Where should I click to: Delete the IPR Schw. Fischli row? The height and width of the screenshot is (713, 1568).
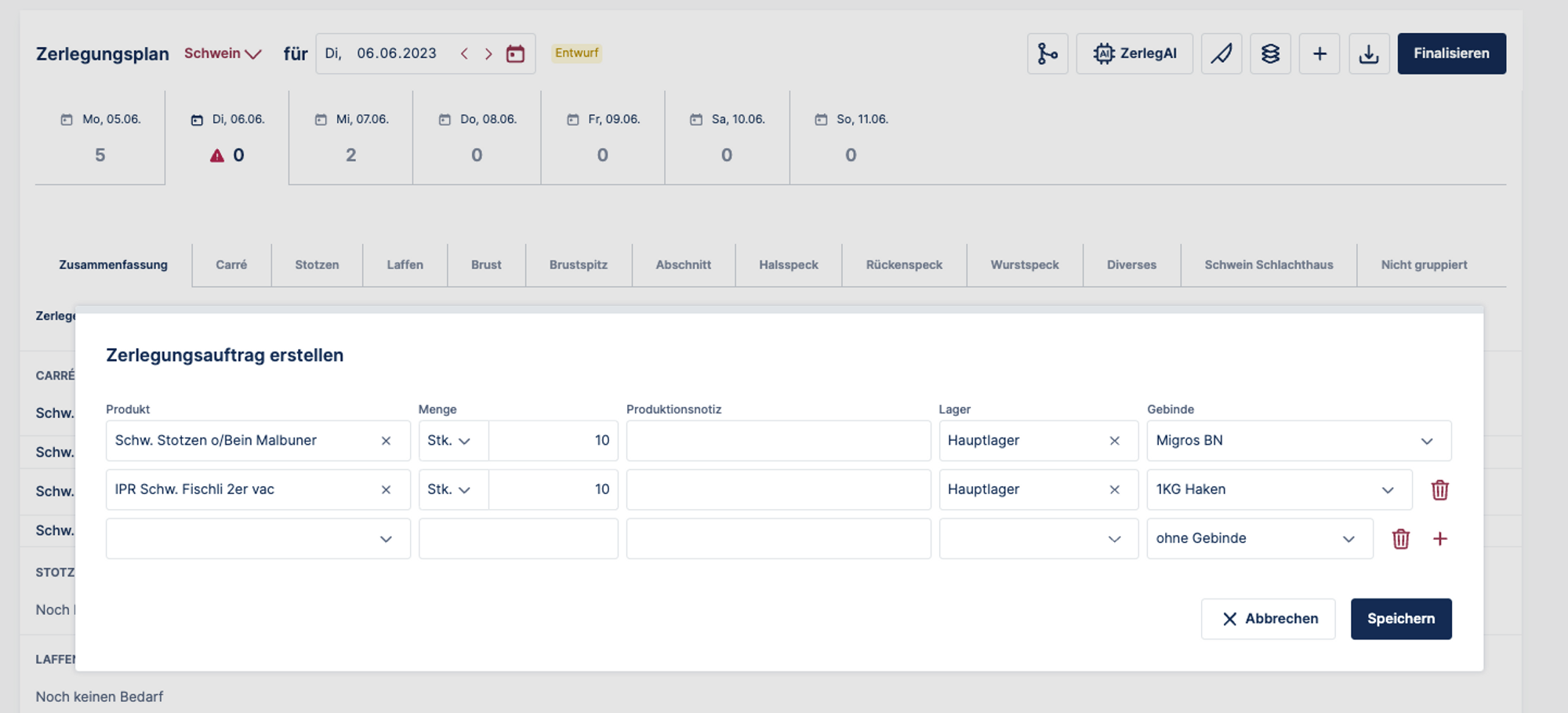[x=1439, y=489]
